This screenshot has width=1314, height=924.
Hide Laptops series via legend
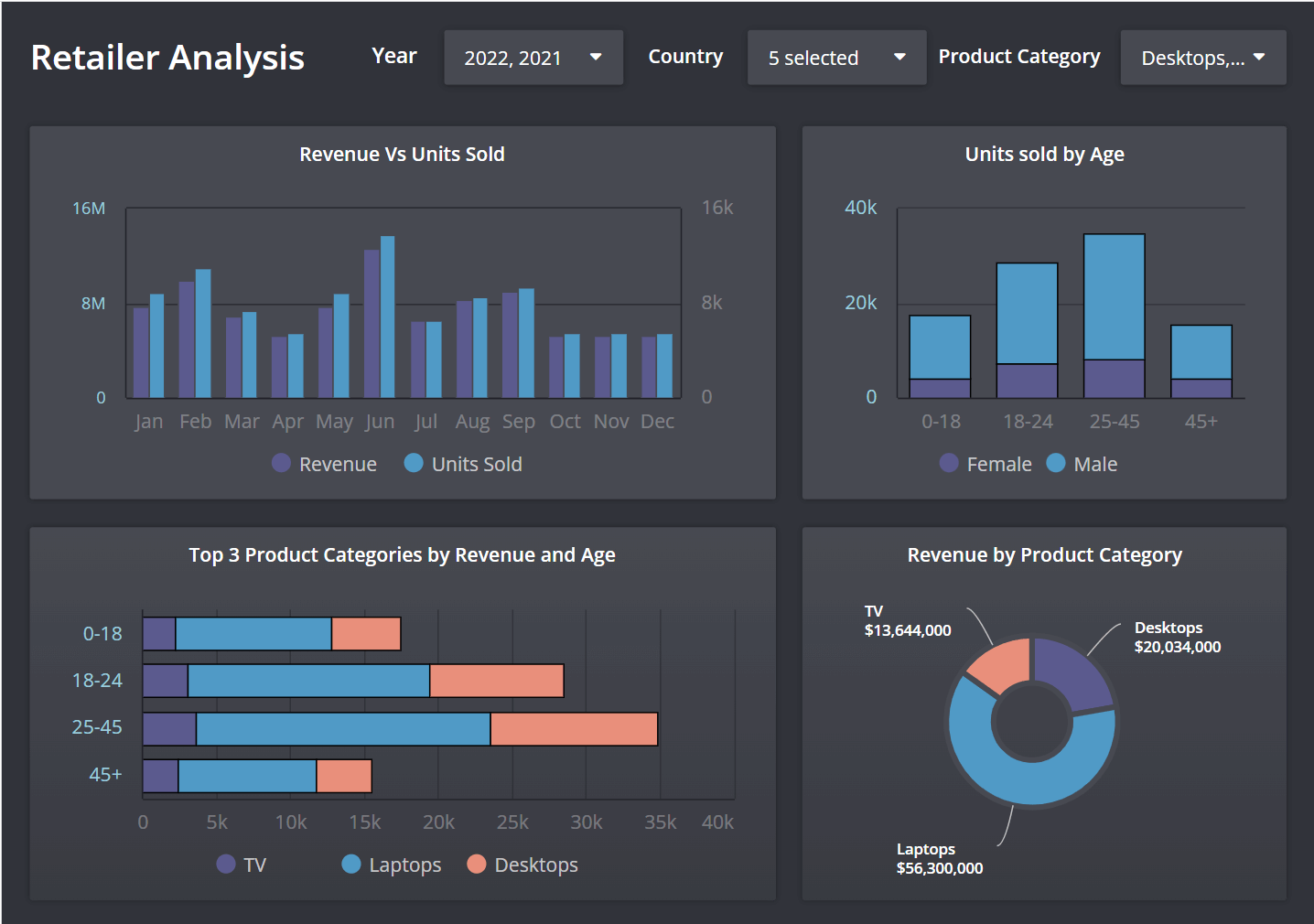pos(392,865)
